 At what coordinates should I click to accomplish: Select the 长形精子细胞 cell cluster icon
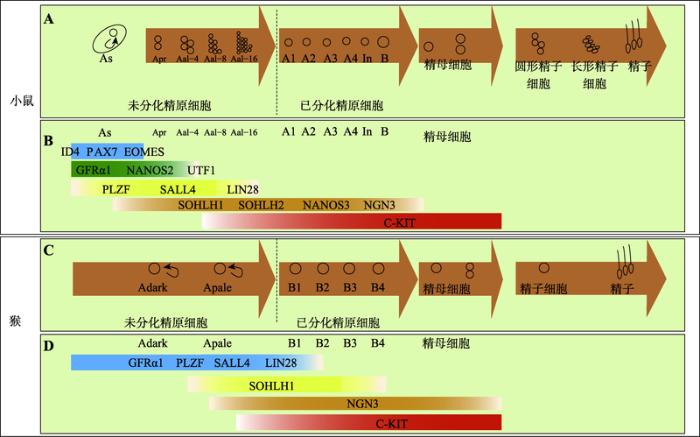591,44
